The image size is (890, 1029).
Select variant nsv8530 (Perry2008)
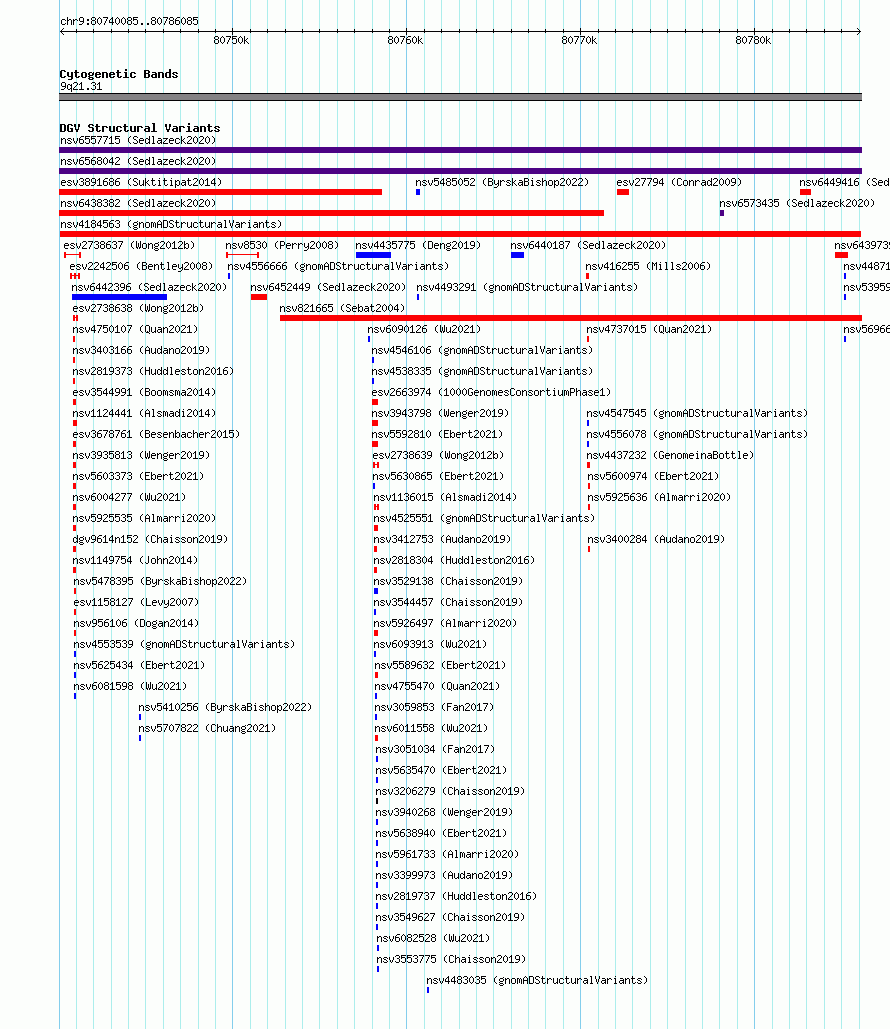(x=282, y=245)
